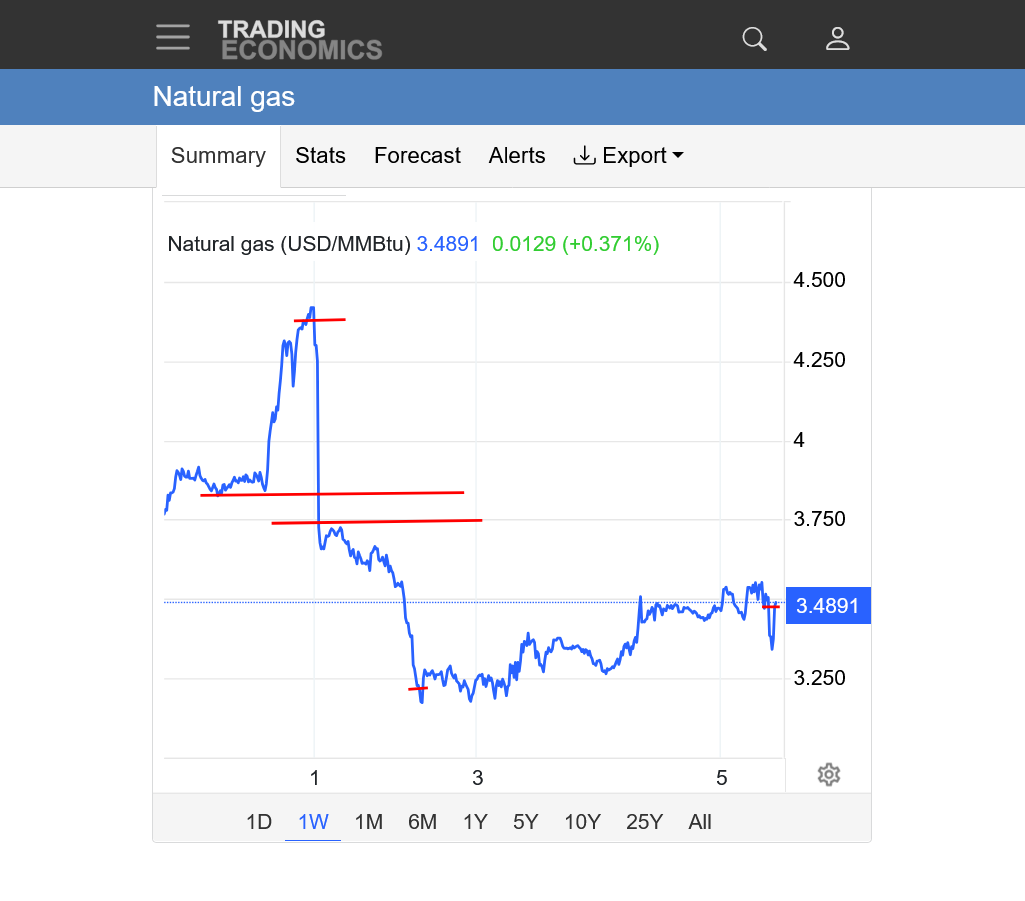1025x901 pixels.
Task: Go to the Forecast tab
Action: (417, 156)
